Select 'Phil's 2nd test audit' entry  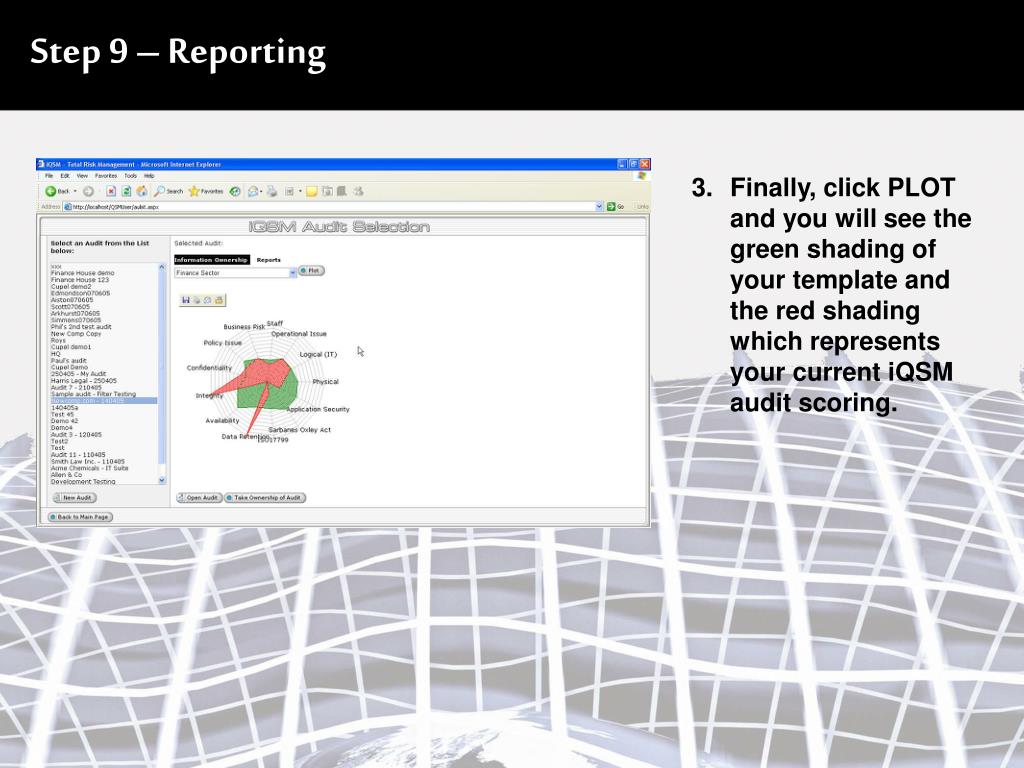point(81,327)
